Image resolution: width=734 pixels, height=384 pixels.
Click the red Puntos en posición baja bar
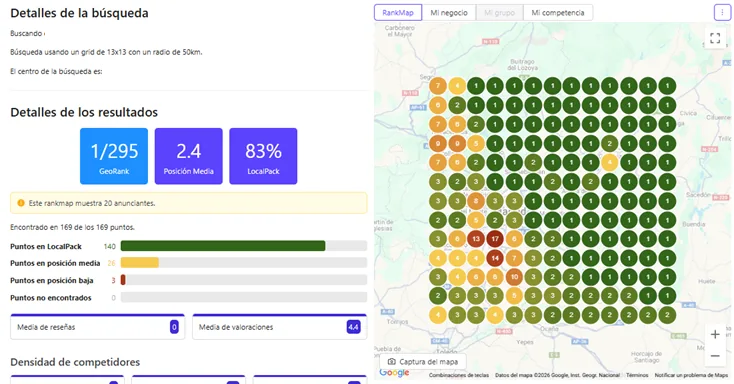(123, 280)
